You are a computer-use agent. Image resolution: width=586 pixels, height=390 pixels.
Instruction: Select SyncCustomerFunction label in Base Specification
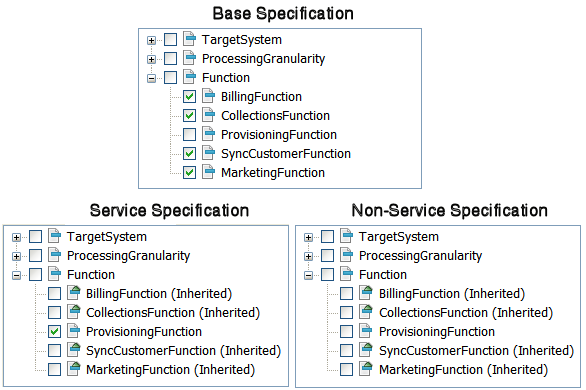pyautogui.click(x=286, y=154)
